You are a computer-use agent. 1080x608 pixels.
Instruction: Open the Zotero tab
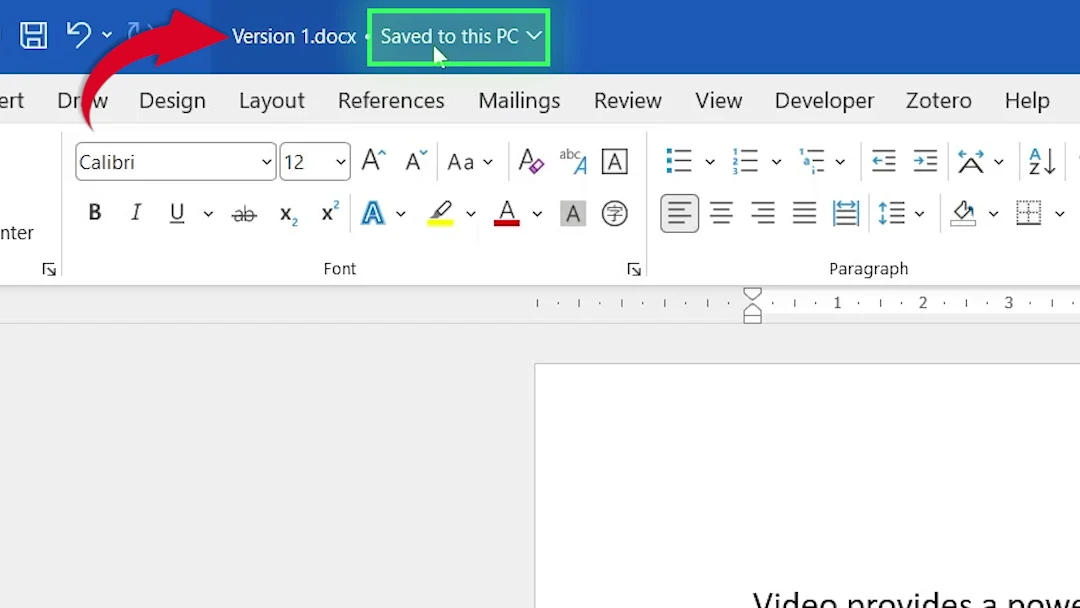938,101
